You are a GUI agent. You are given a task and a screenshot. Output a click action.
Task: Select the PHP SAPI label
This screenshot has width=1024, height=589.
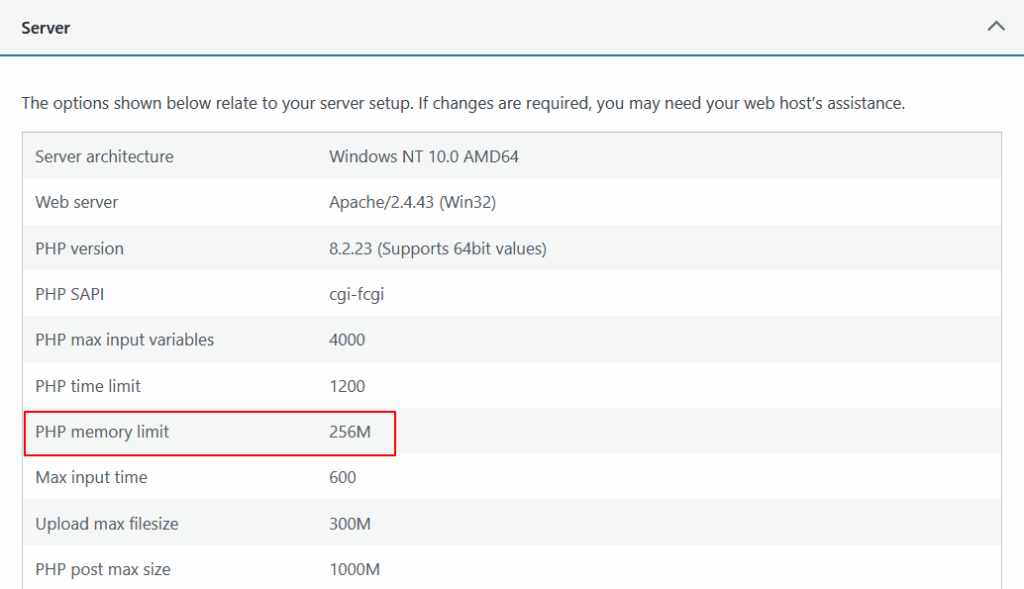point(69,294)
